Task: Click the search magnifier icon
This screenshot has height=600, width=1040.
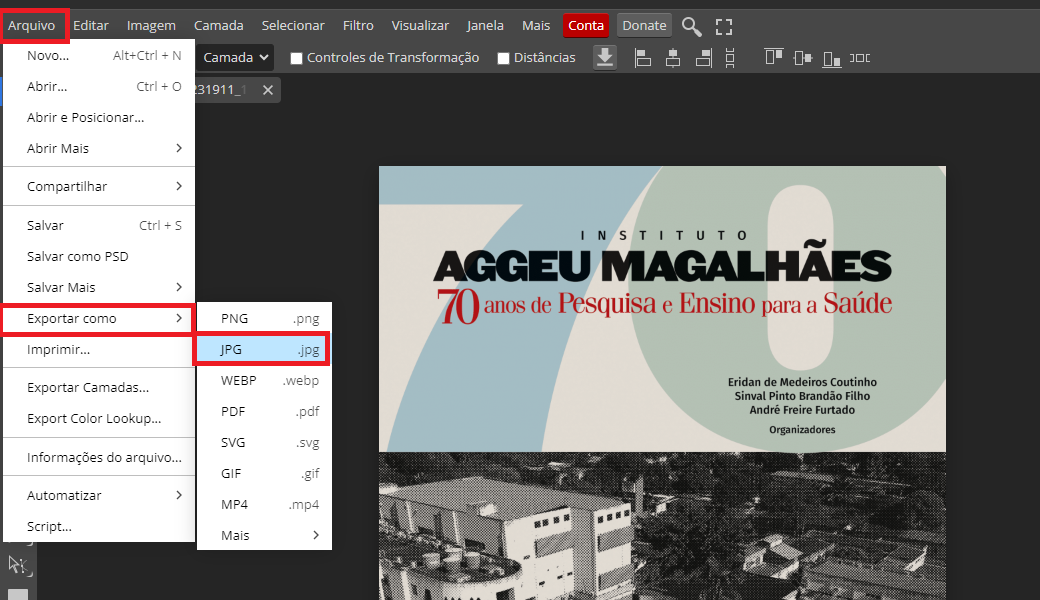Action: coord(691,27)
